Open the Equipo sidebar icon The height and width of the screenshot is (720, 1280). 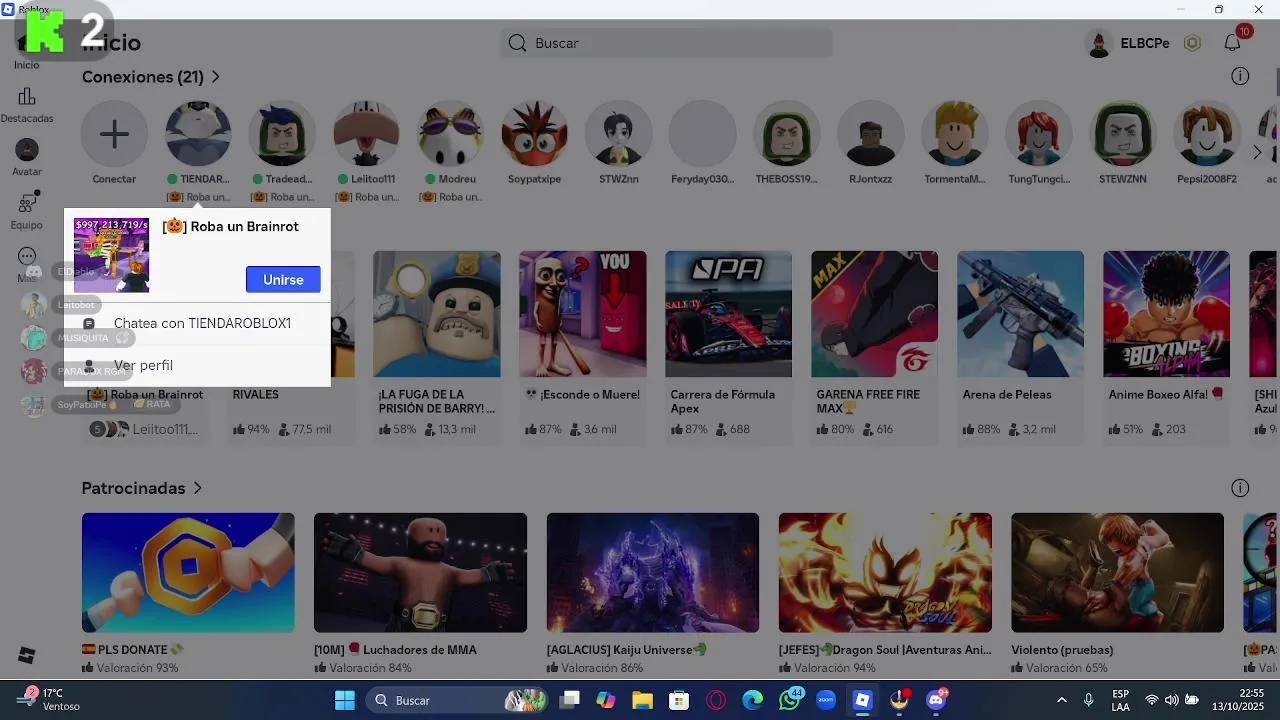pyautogui.click(x=27, y=203)
